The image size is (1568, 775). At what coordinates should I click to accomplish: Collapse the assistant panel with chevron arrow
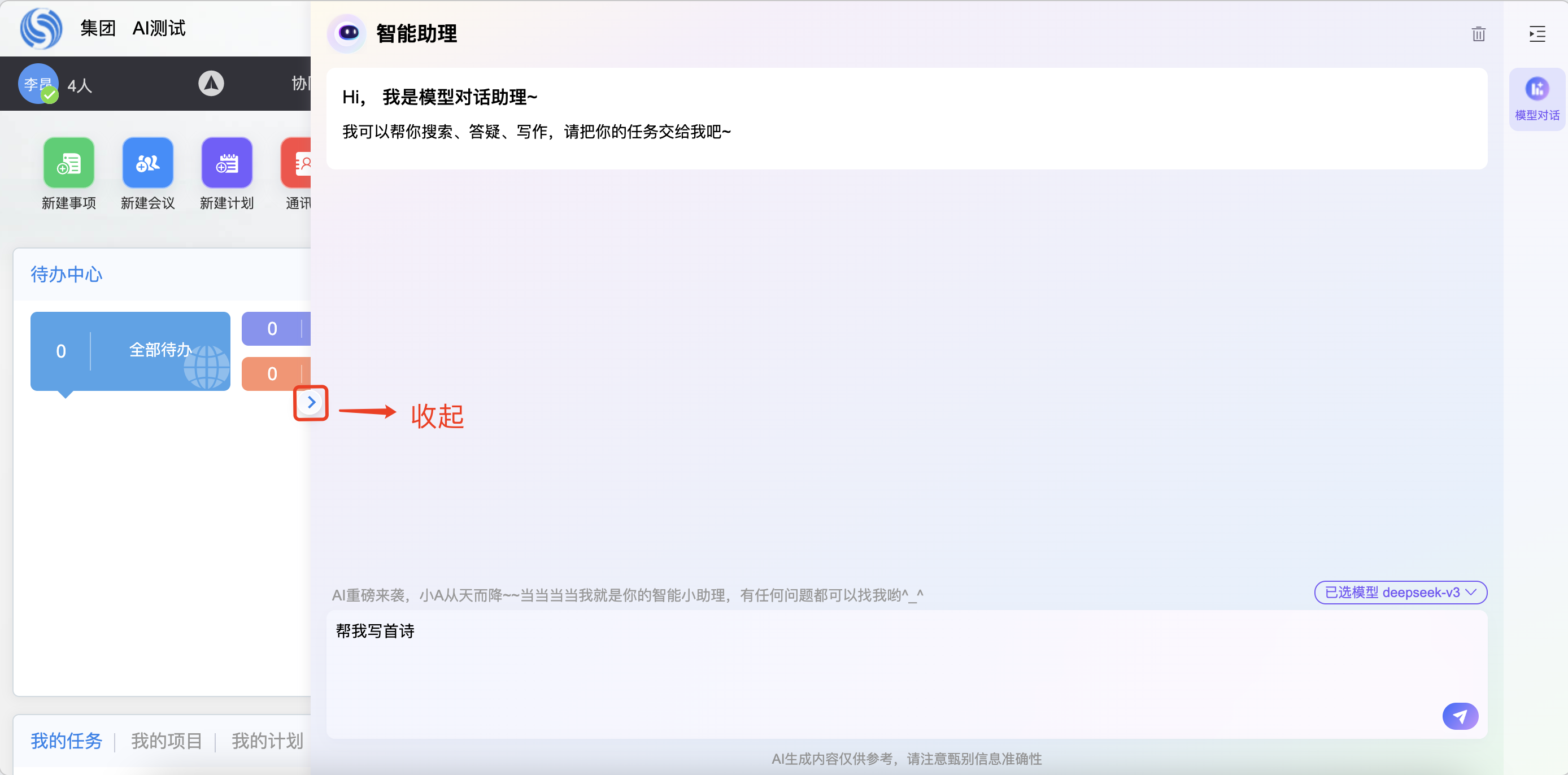pos(311,402)
